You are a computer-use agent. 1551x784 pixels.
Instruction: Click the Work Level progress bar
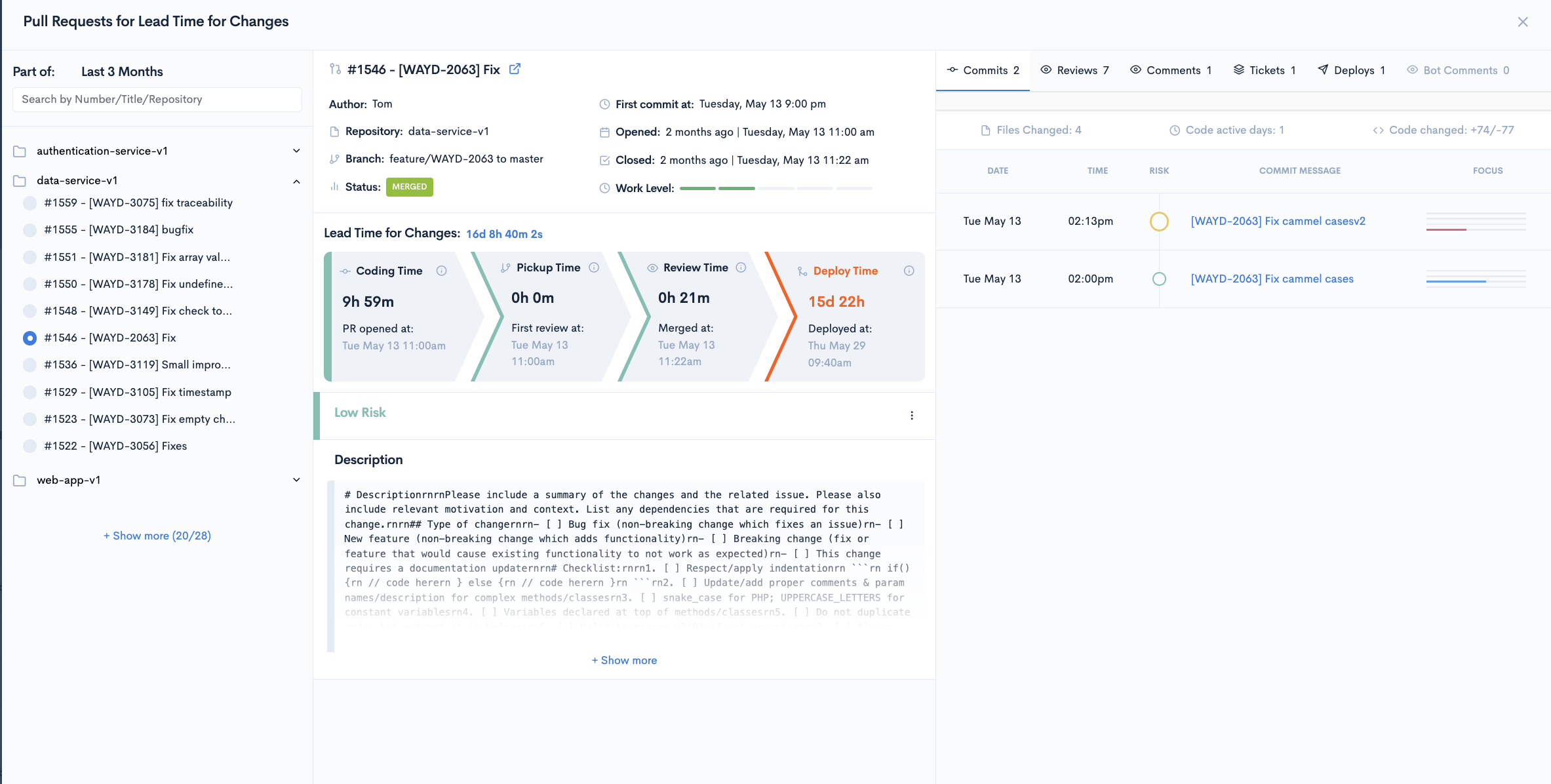(x=775, y=188)
